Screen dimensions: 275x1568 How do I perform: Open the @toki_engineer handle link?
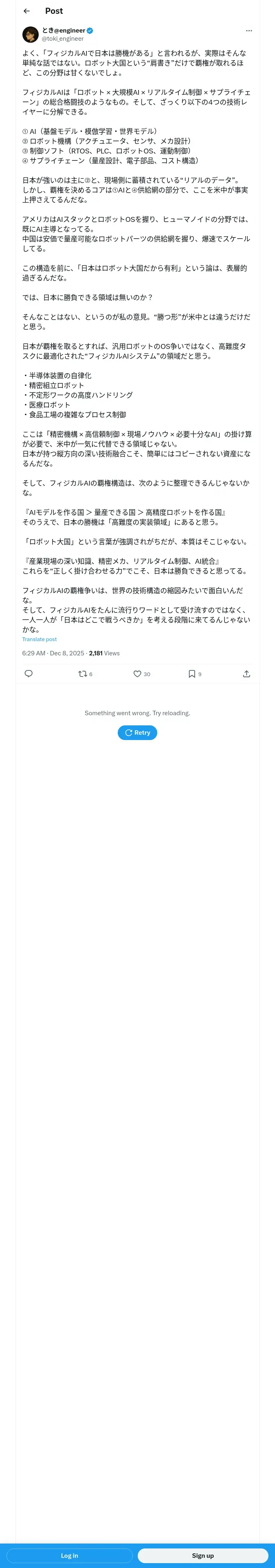pyautogui.click(x=62, y=38)
